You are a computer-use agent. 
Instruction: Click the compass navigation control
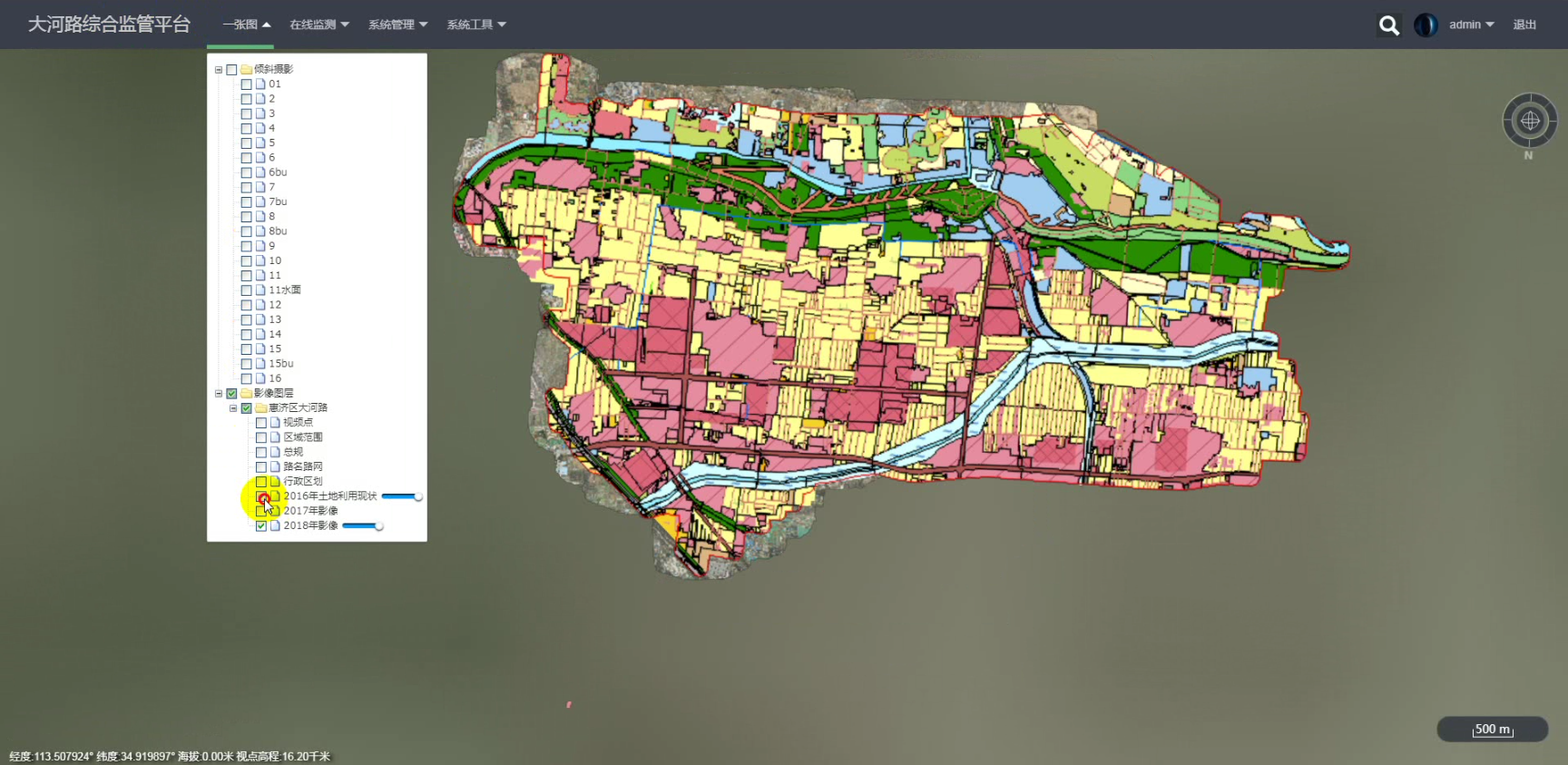(x=1530, y=121)
